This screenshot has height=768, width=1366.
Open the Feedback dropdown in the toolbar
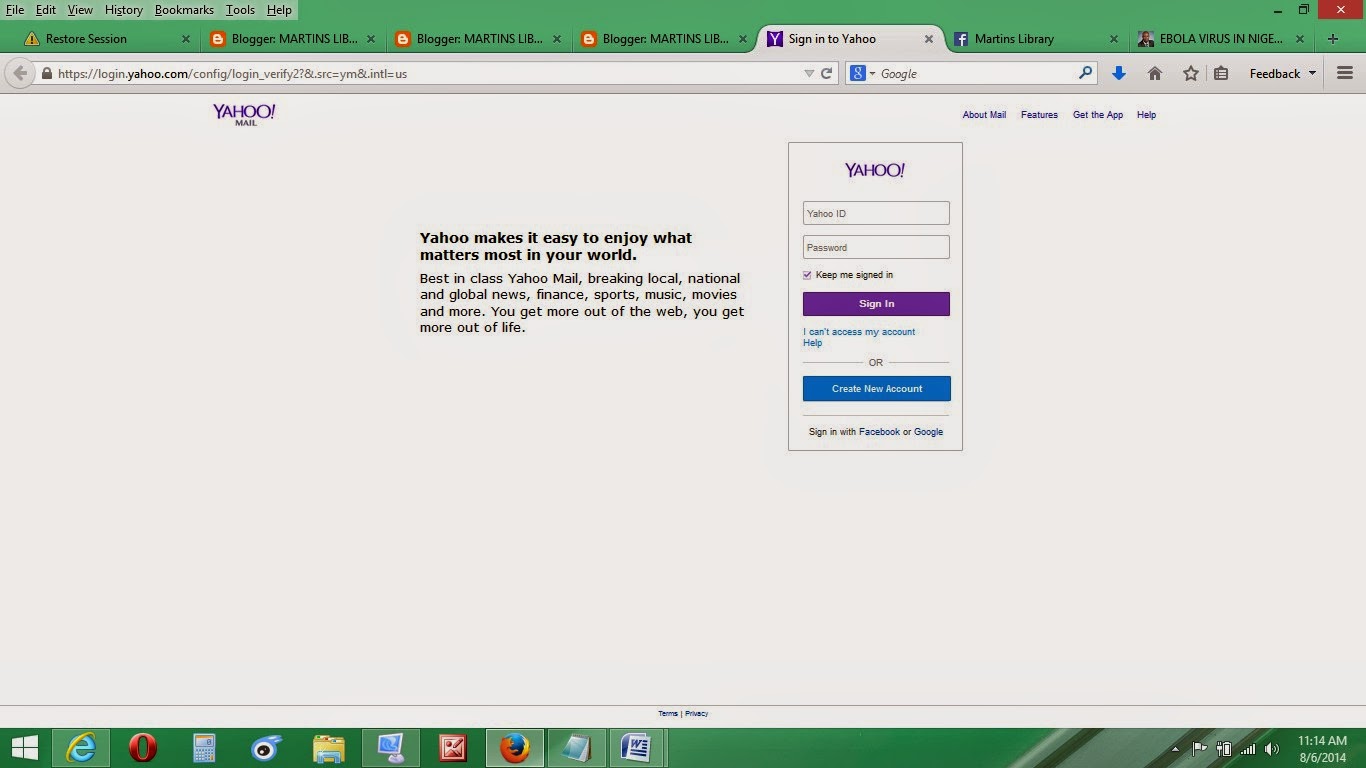click(1283, 73)
